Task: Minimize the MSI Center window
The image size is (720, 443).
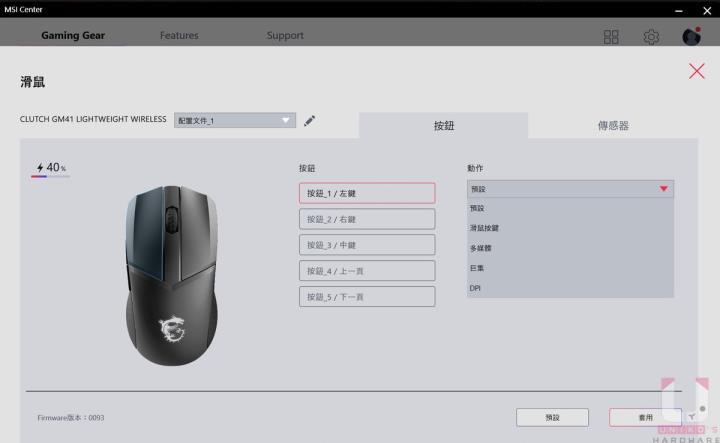Action: [x=679, y=10]
